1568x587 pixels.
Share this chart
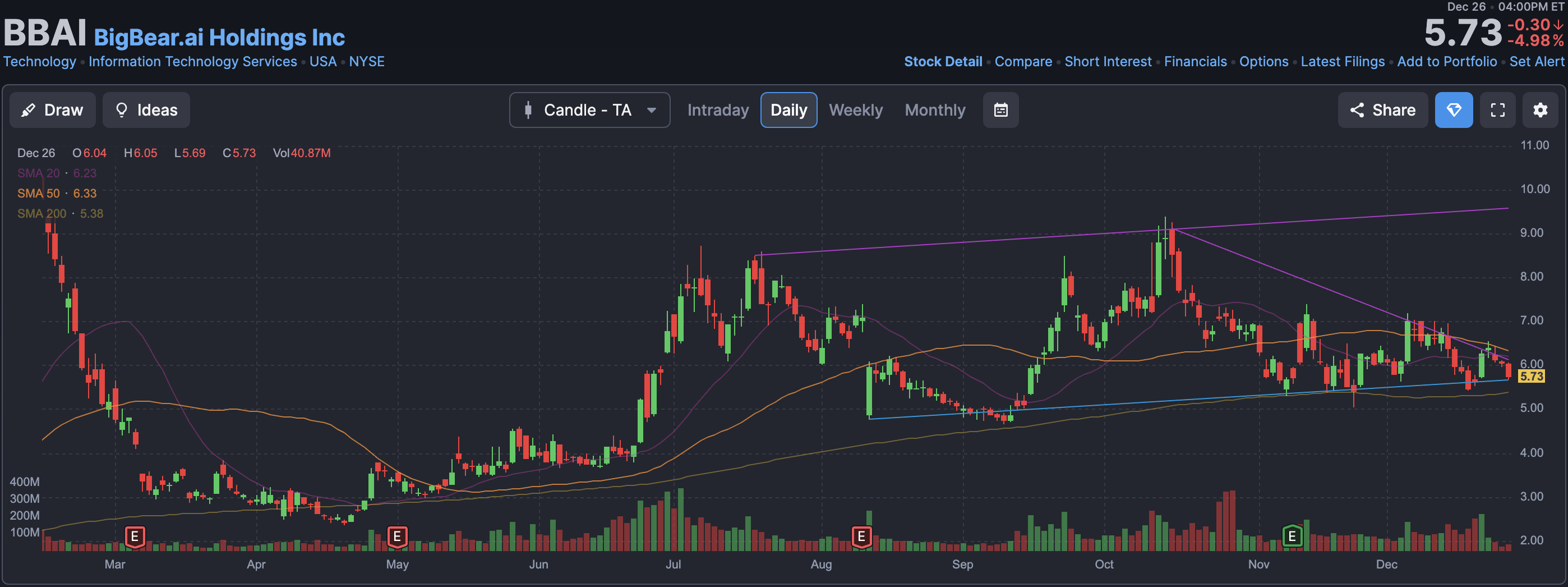(x=1382, y=110)
